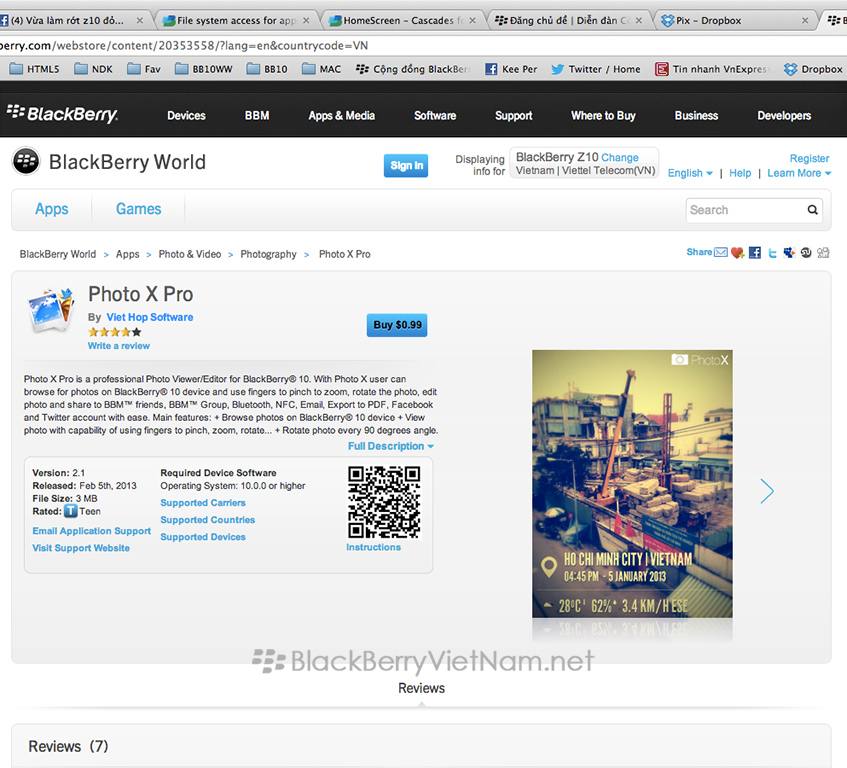Click the StumbleUpon share icon
This screenshot has width=847, height=768.
[806, 253]
